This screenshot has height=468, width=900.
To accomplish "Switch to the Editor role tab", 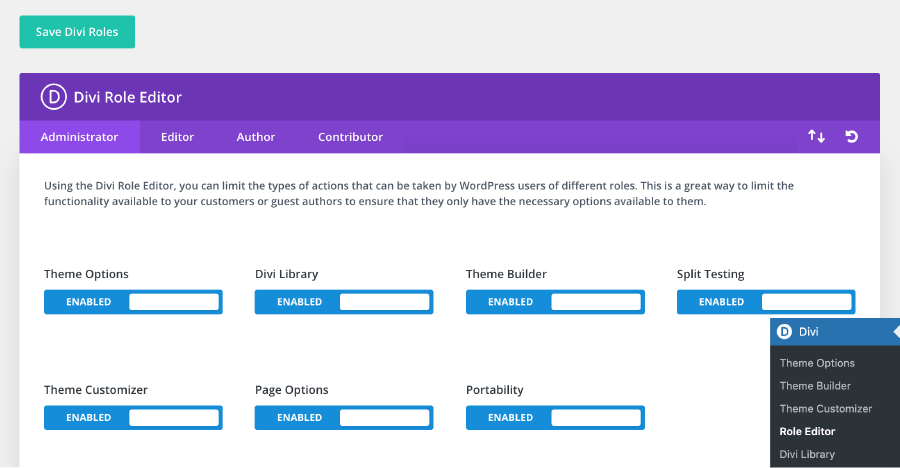I will 177,137.
